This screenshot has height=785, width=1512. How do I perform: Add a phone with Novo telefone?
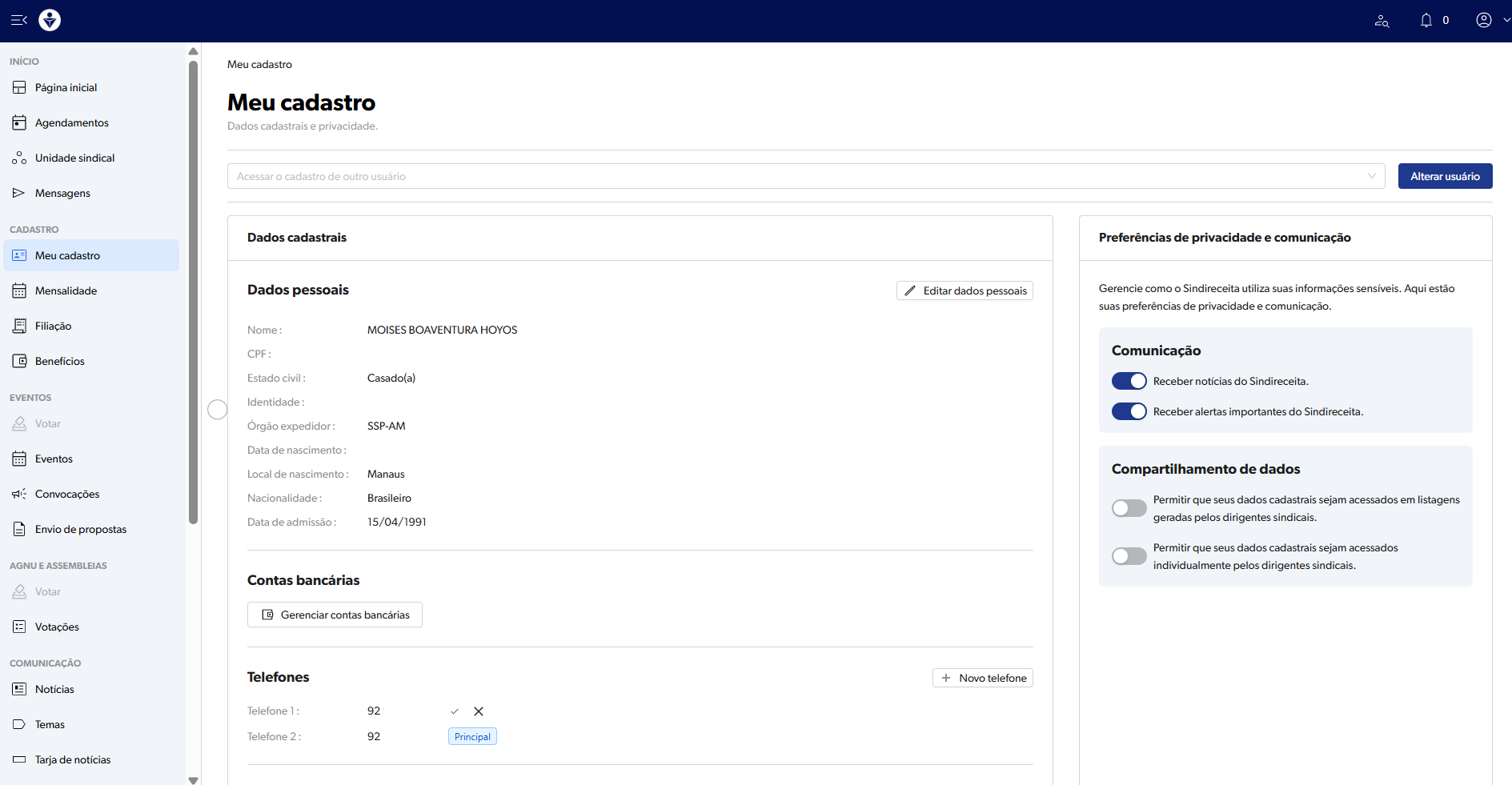pos(983,678)
